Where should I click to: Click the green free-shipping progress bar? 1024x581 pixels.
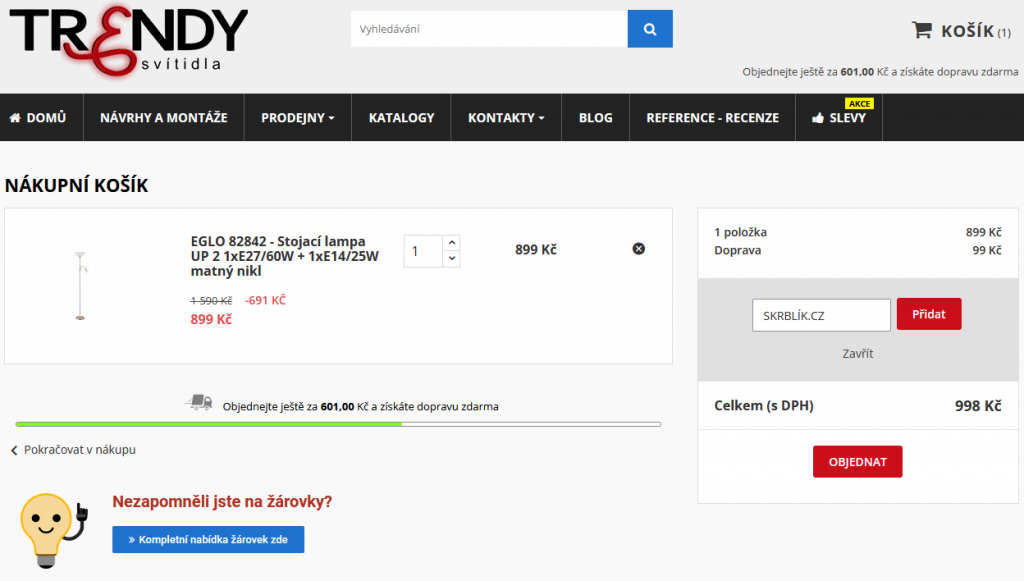click(x=338, y=424)
